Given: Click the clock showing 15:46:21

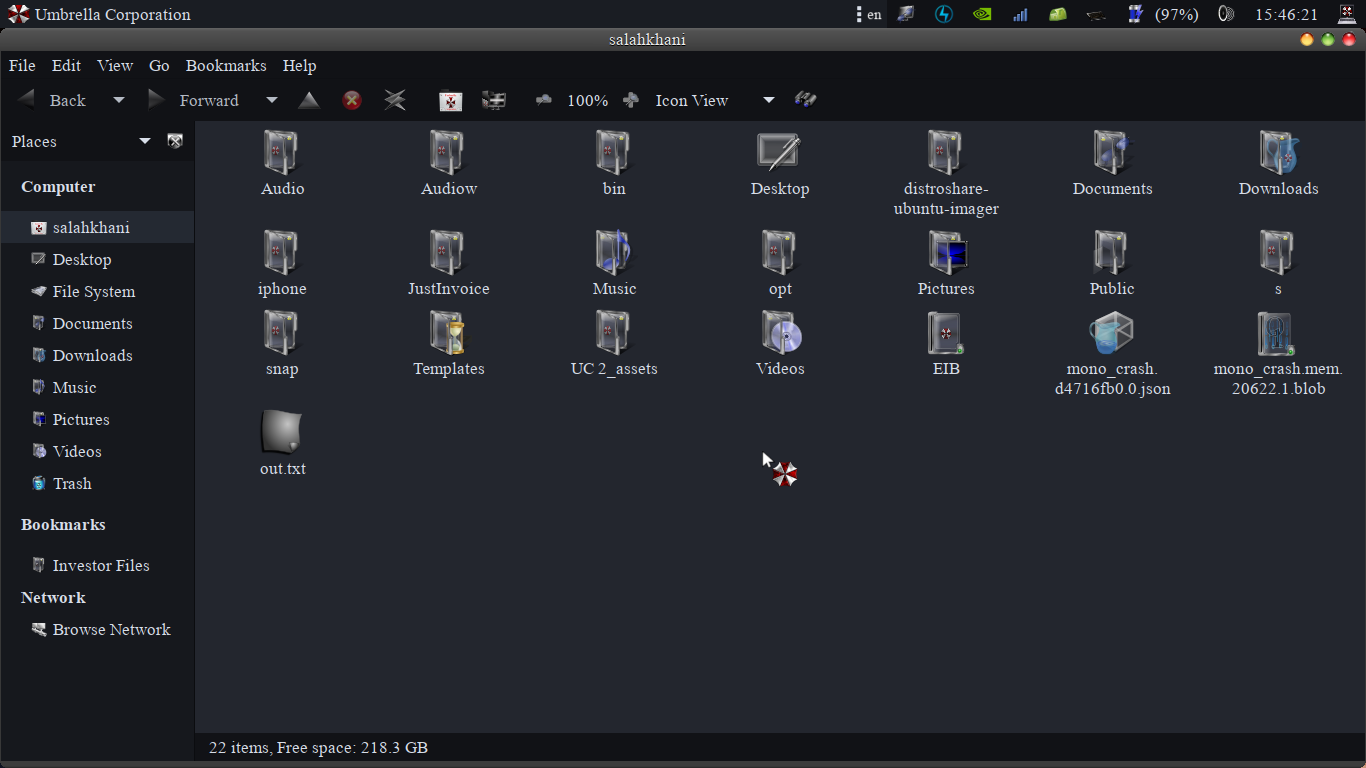Looking at the screenshot, I should pyautogui.click(x=1287, y=14).
